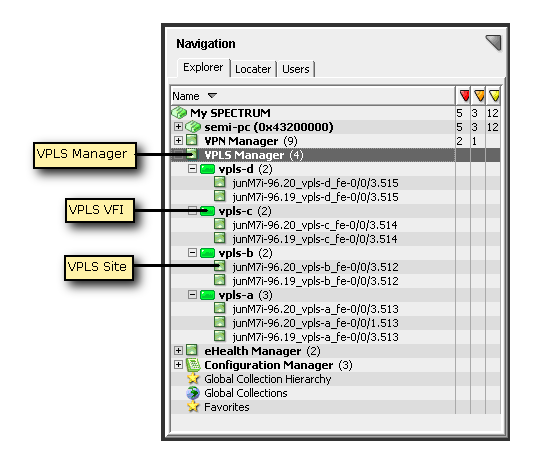Viewport: 559px width, 470px height.
Task: Open the Name column sort dropdown arrow
Action: coord(212,96)
